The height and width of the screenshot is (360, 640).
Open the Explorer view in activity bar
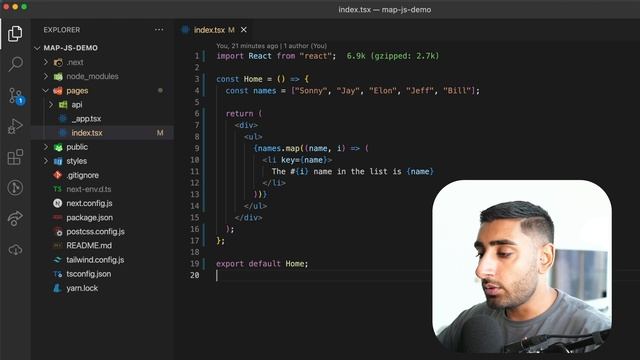[x=15, y=33]
